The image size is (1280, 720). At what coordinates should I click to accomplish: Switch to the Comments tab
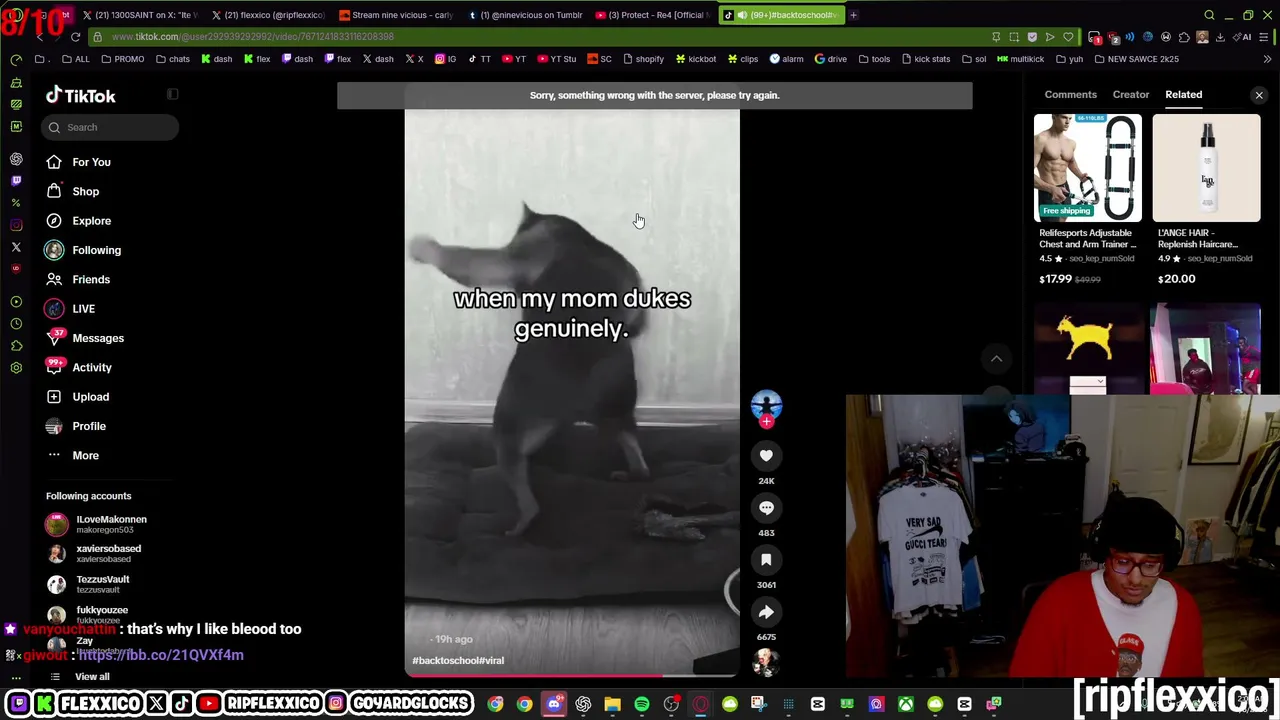tap(1070, 95)
